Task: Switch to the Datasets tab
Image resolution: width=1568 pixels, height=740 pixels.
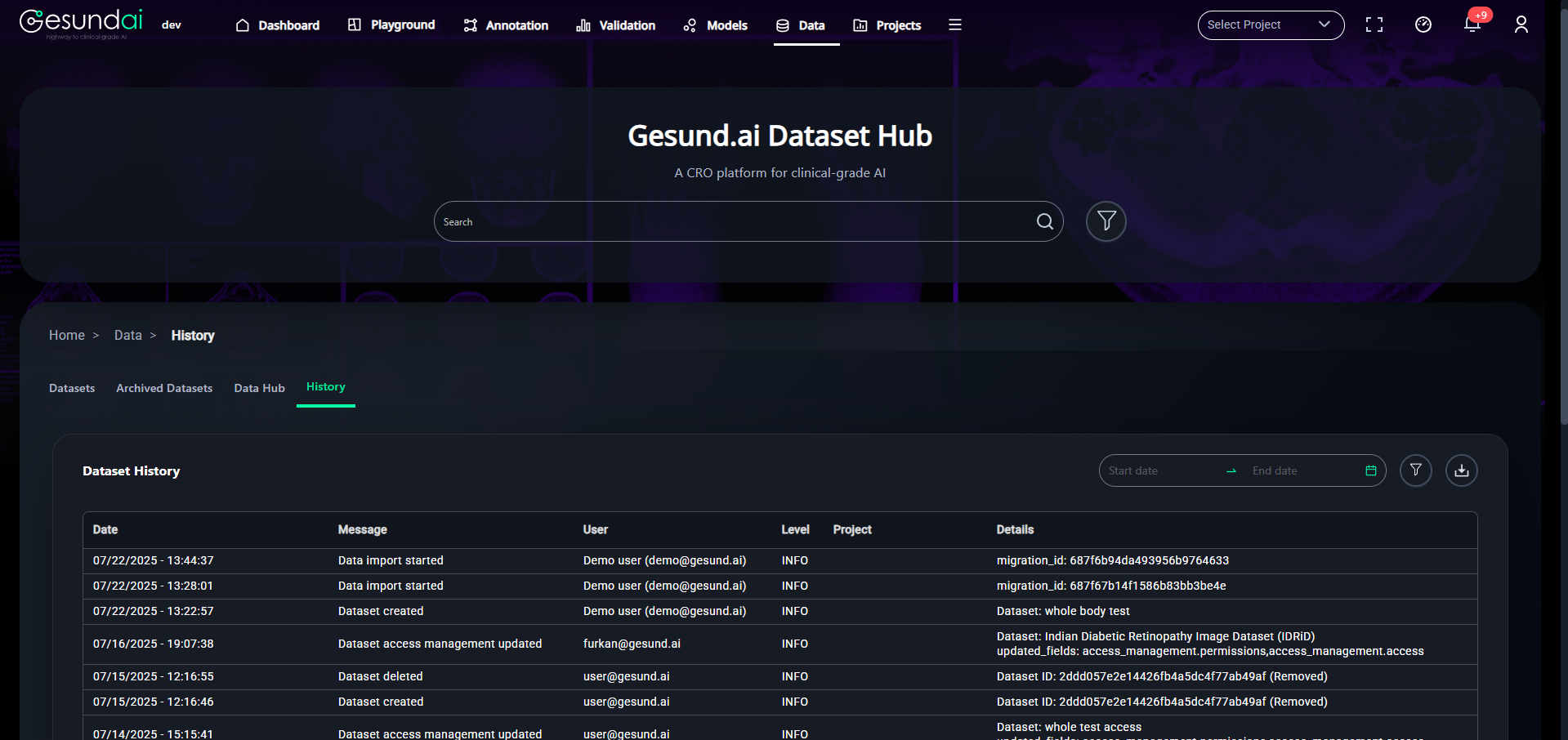Action: pyautogui.click(x=72, y=388)
